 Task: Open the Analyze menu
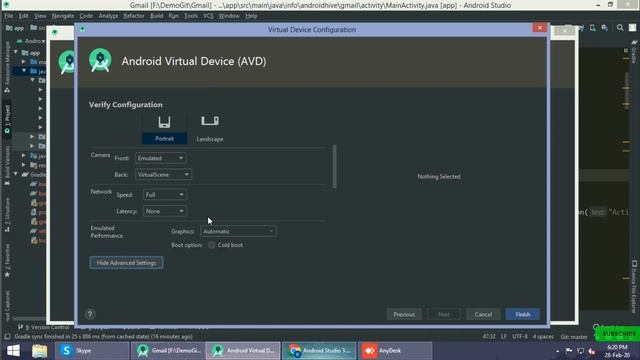(x=108, y=16)
